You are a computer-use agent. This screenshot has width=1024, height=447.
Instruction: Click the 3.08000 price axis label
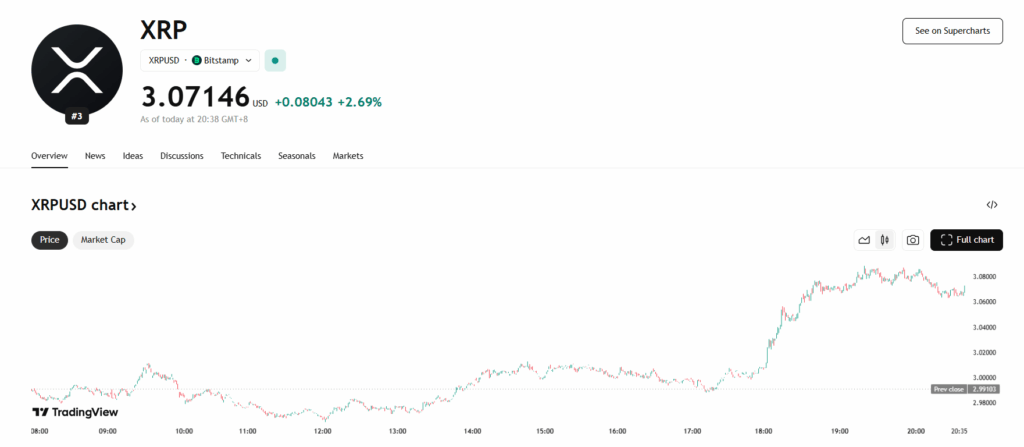tap(984, 276)
